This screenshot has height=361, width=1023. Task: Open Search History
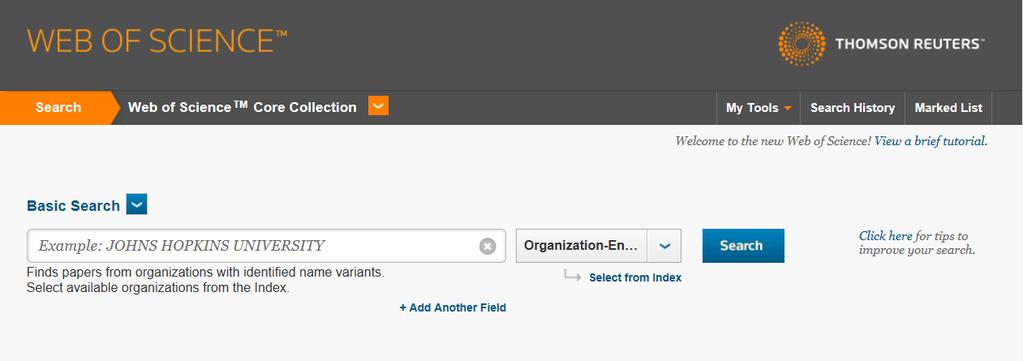click(x=852, y=108)
